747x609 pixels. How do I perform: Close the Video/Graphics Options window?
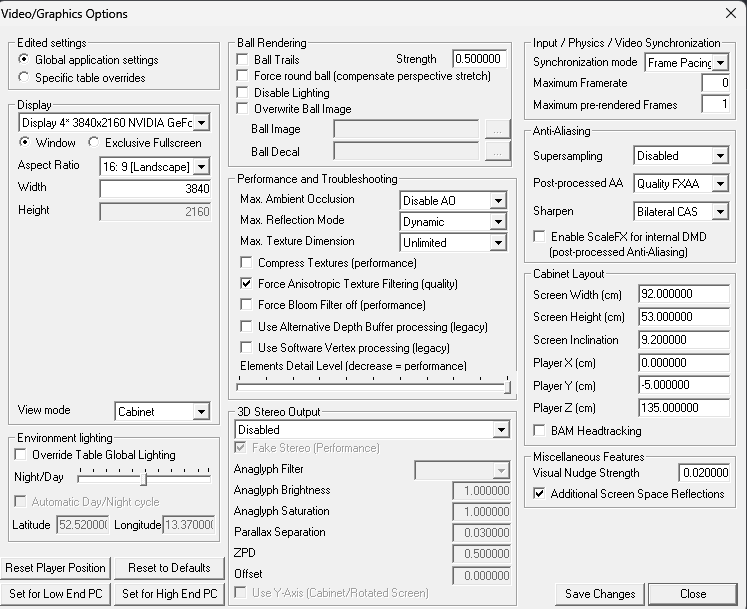pyautogui.click(x=730, y=13)
